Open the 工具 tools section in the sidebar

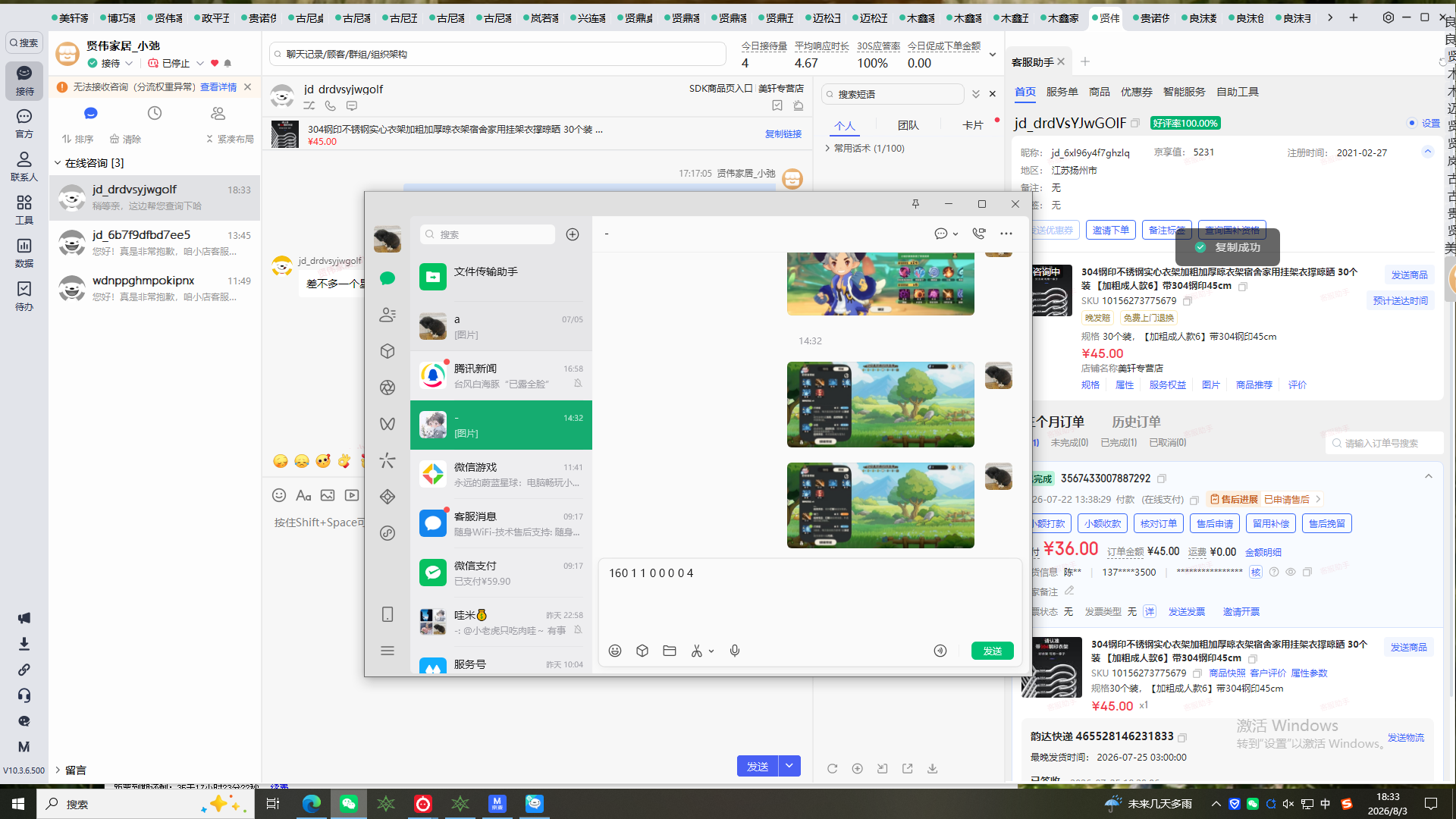pos(24,209)
